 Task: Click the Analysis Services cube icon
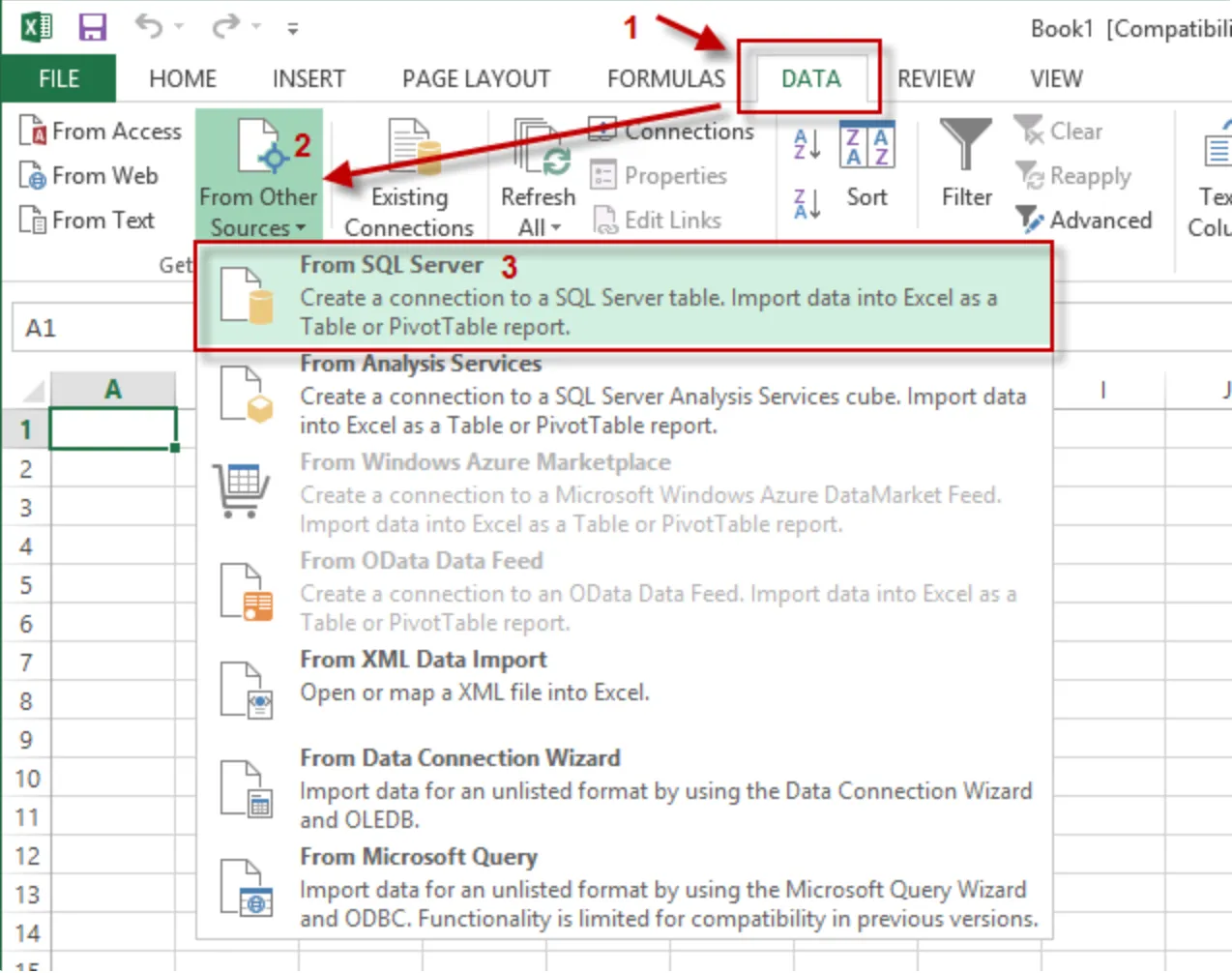coord(247,395)
